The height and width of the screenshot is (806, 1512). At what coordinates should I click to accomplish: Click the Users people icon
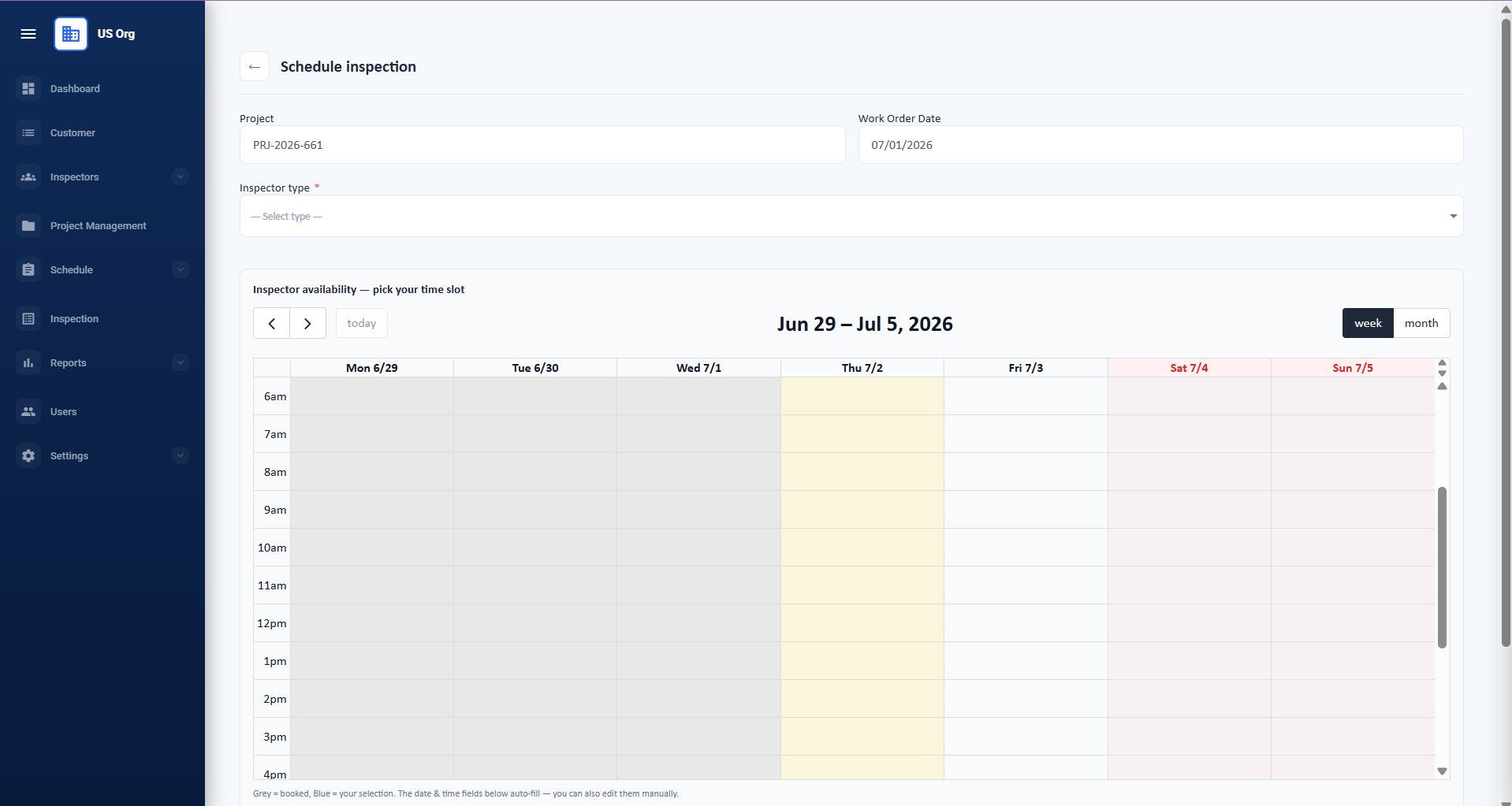(x=28, y=411)
